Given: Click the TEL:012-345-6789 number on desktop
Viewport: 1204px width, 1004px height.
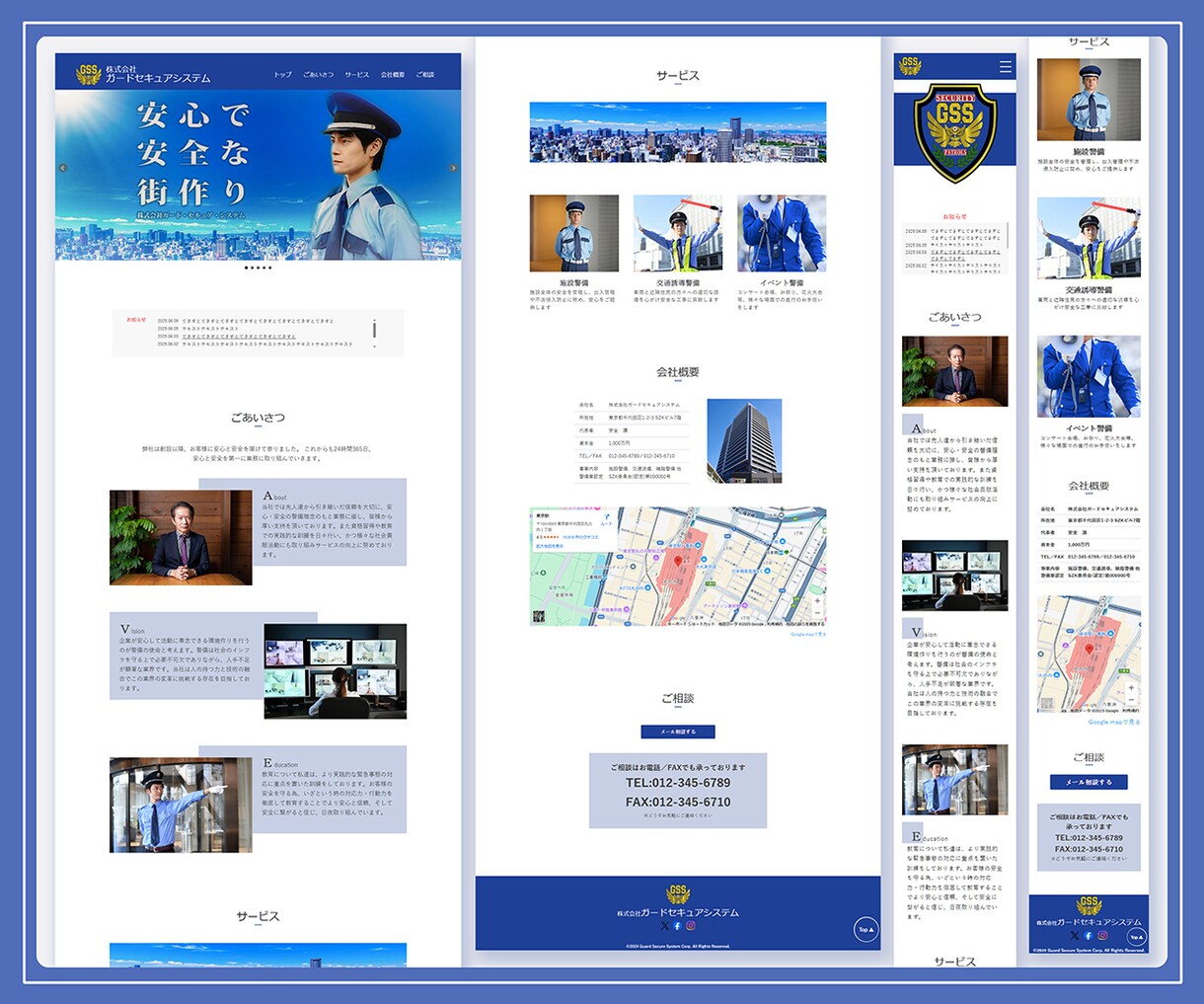Looking at the screenshot, I should (x=678, y=783).
